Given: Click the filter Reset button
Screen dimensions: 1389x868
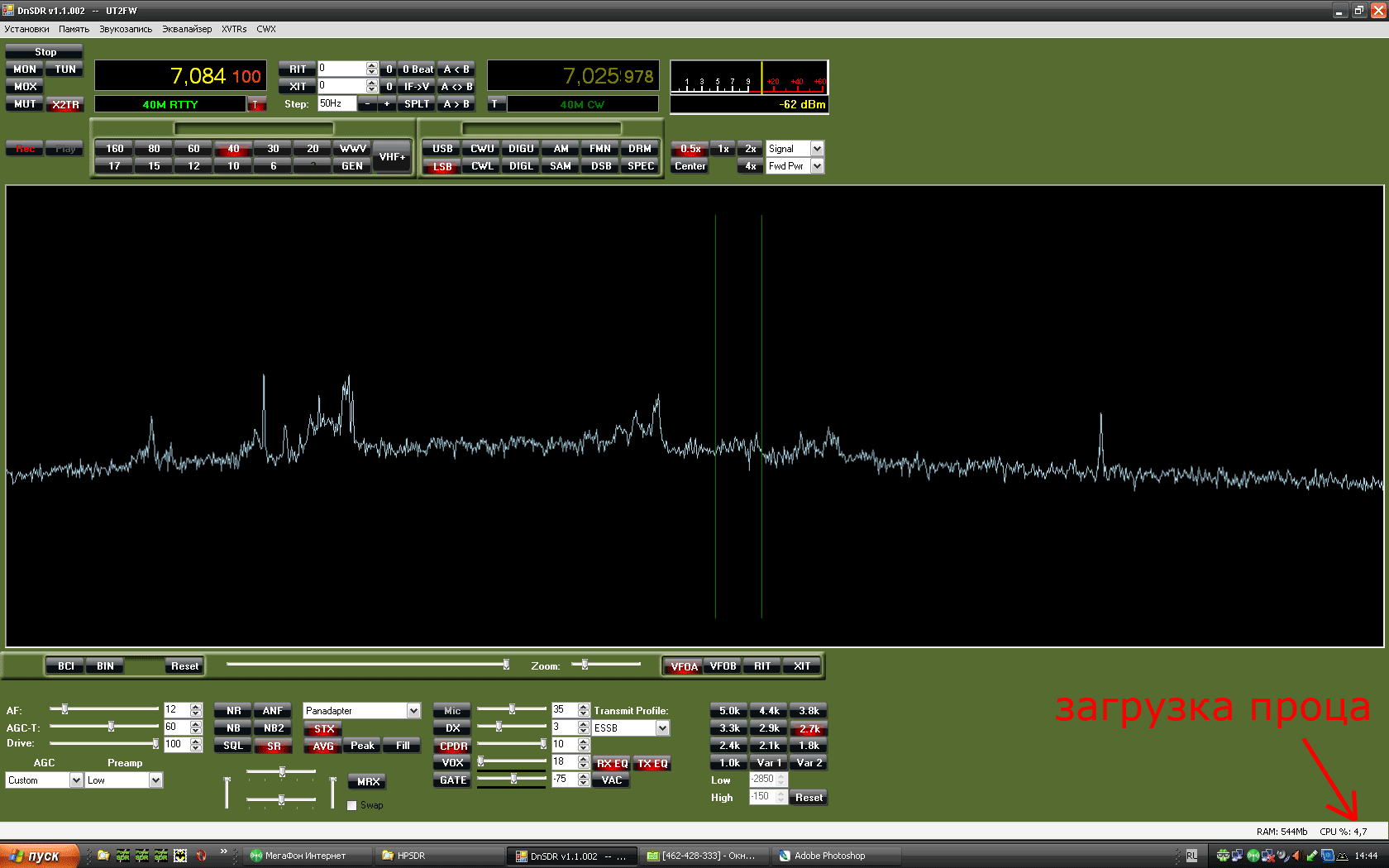Looking at the screenshot, I should click(x=808, y=798).
